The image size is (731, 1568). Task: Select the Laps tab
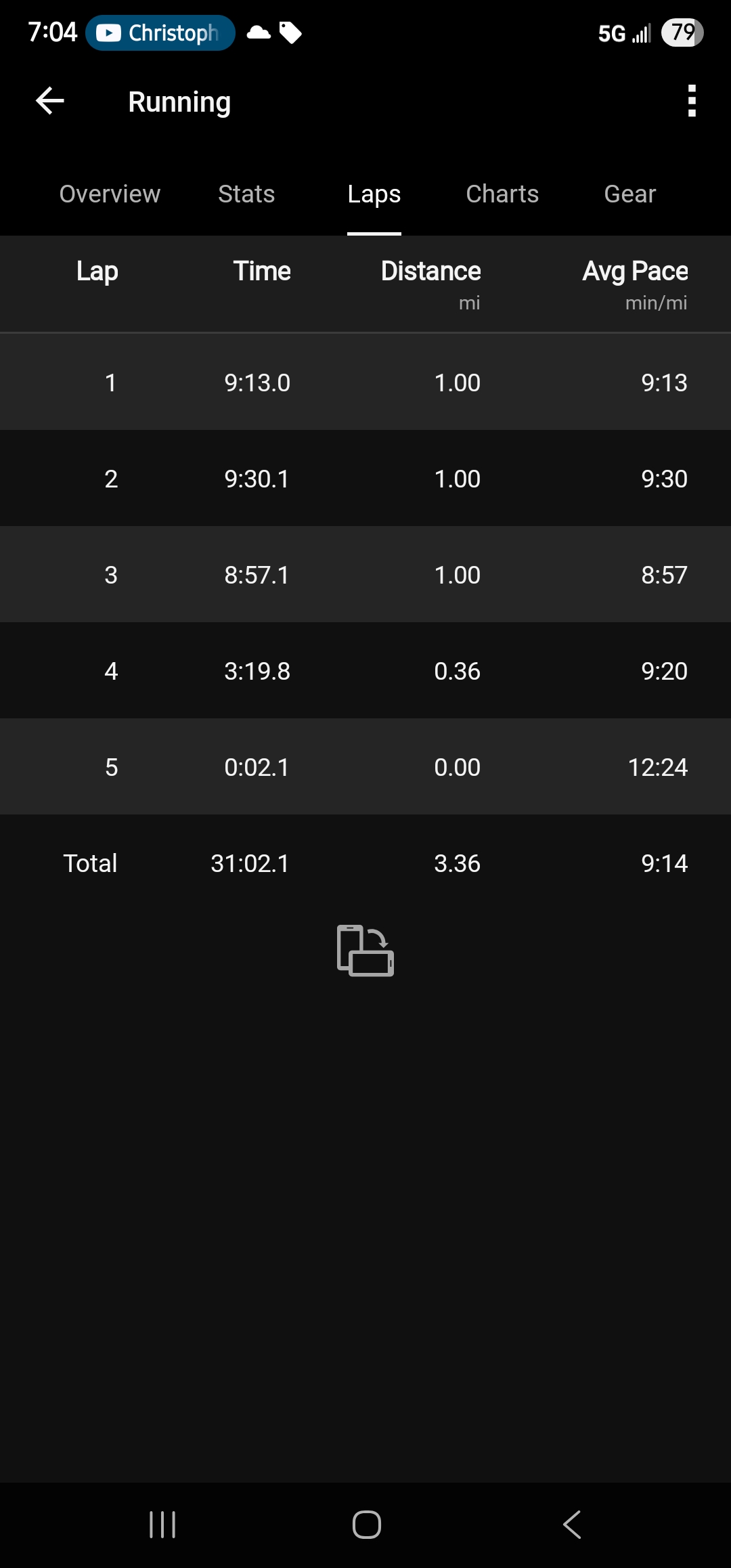coord(374,194)
